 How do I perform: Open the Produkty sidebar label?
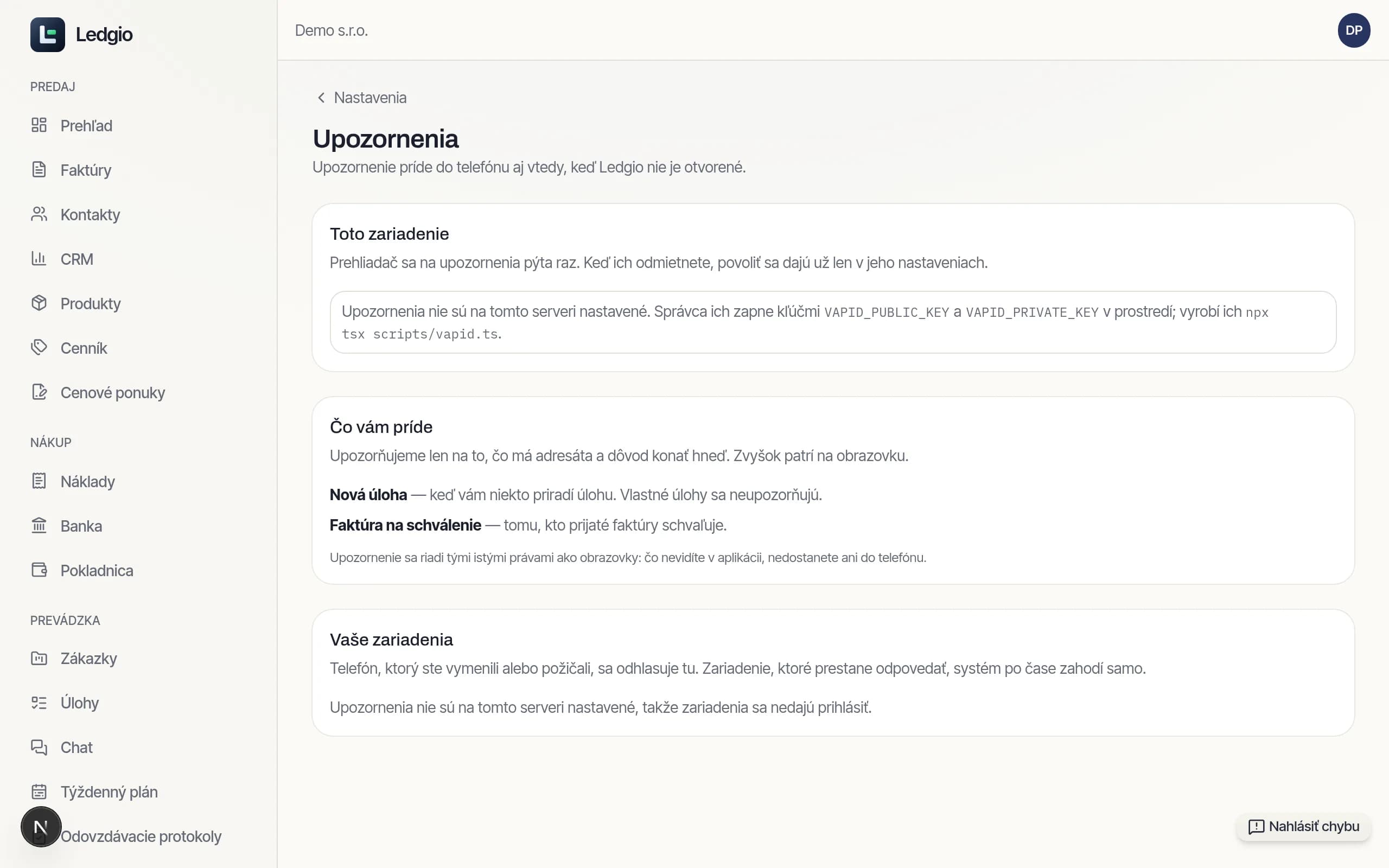pos(91,304)
